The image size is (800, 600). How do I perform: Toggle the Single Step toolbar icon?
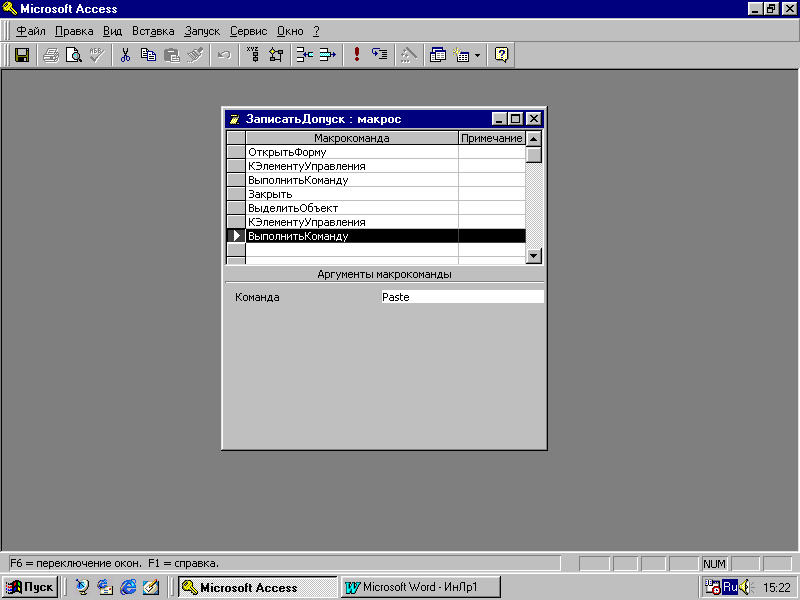click(380, 55)
